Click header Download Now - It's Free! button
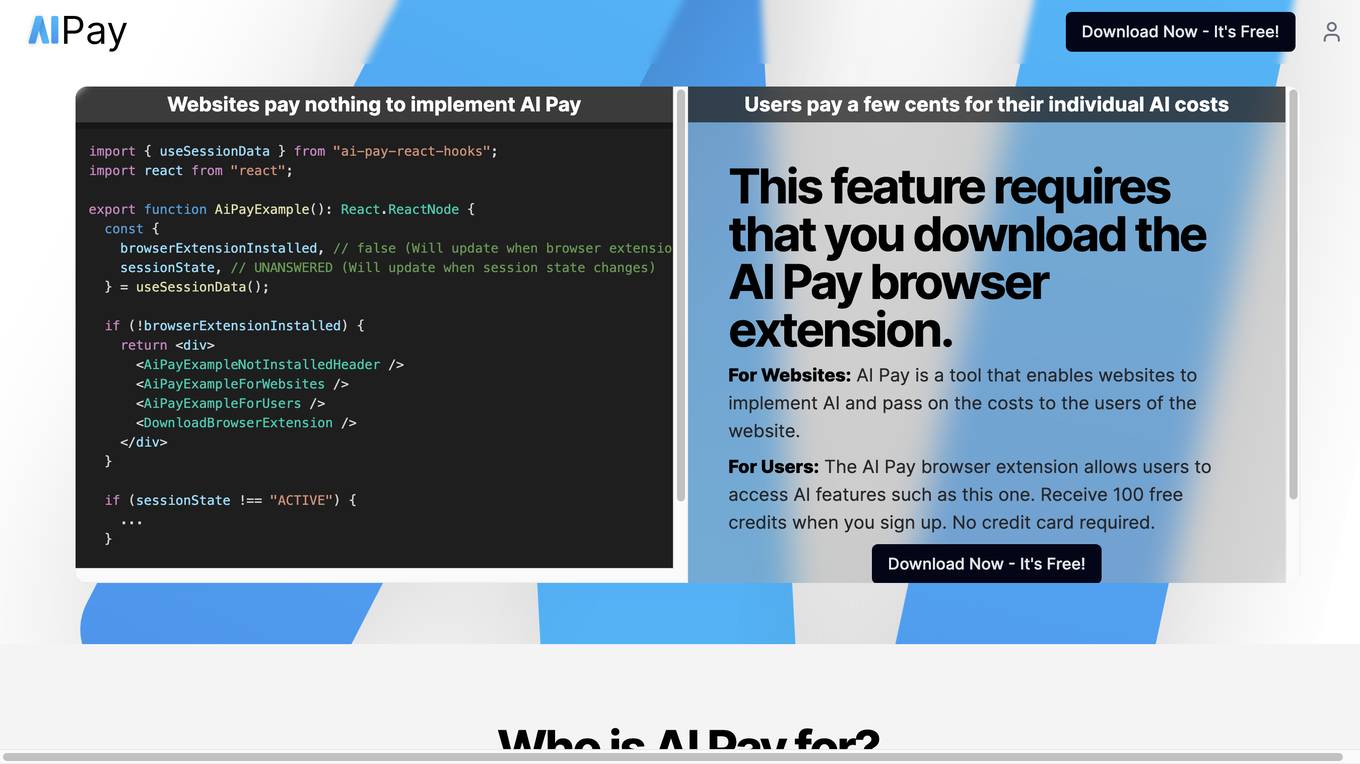 (x=1180, y=32)
